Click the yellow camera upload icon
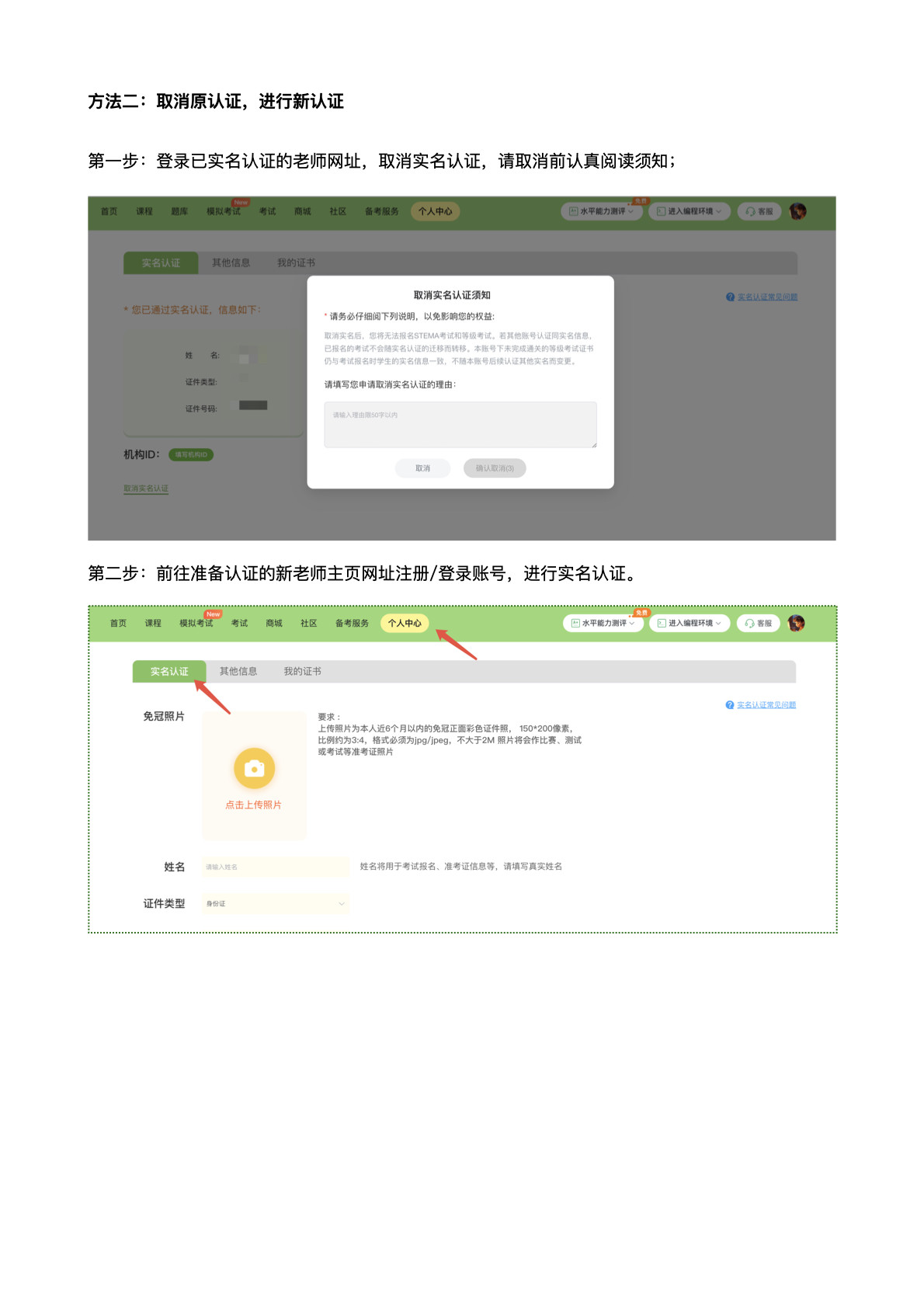 (x=254, y=768)
